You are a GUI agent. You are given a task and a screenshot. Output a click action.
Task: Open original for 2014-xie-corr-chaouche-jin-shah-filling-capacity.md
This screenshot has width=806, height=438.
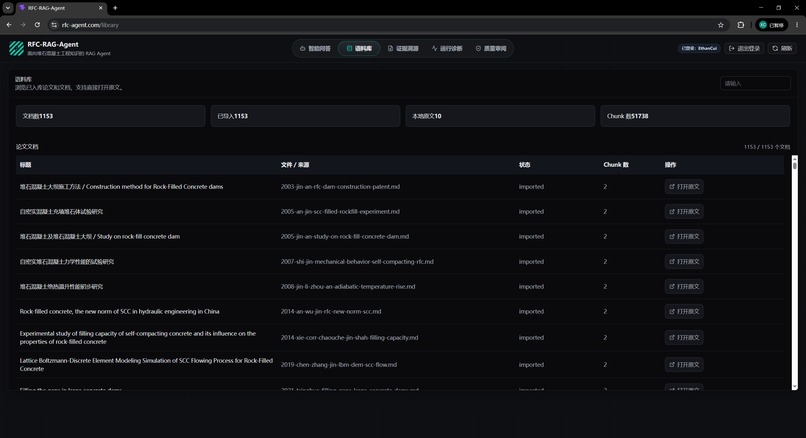click(x=684, y=338)
